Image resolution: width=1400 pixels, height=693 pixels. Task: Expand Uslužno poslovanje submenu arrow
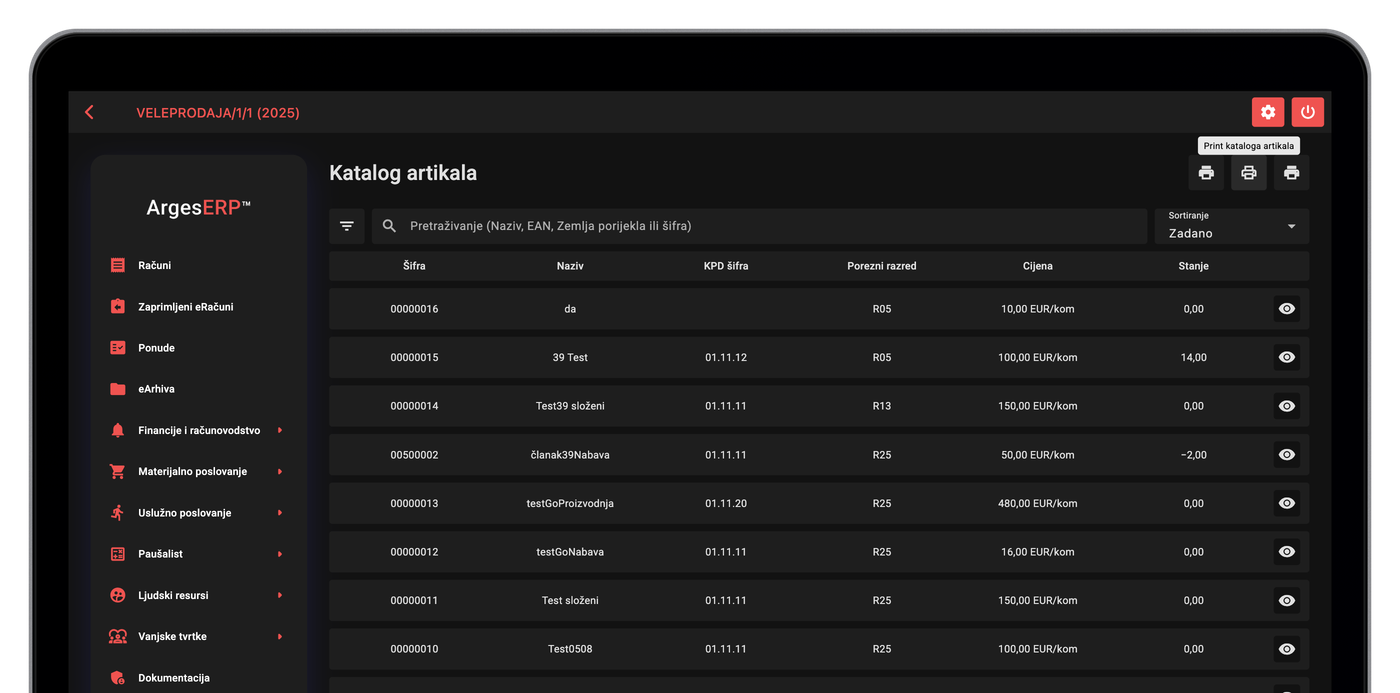coord(280,513)
